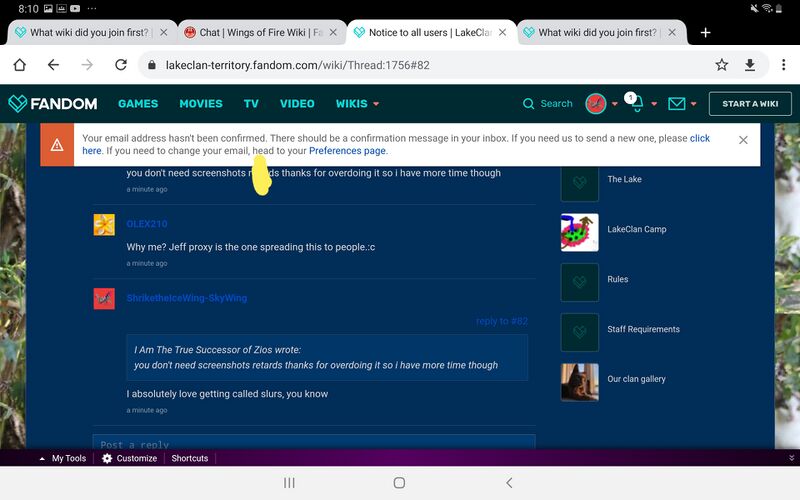Click START A WIKI button
Image resolution: width=800 pixels, height=500 pixels.
[750, 103]
